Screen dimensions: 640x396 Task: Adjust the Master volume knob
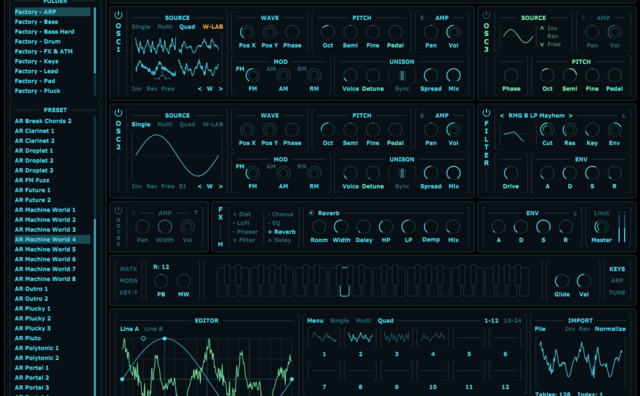(601, 227)
